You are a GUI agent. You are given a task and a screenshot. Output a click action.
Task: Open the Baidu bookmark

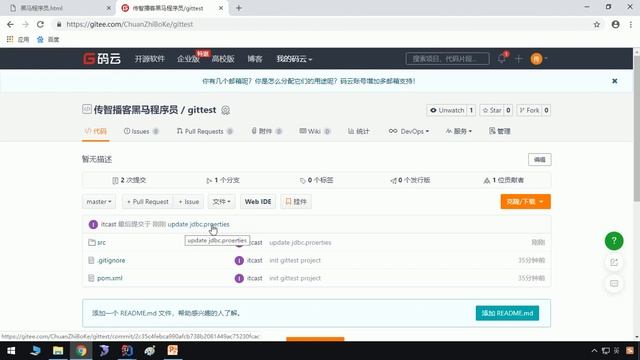(48, 40)
